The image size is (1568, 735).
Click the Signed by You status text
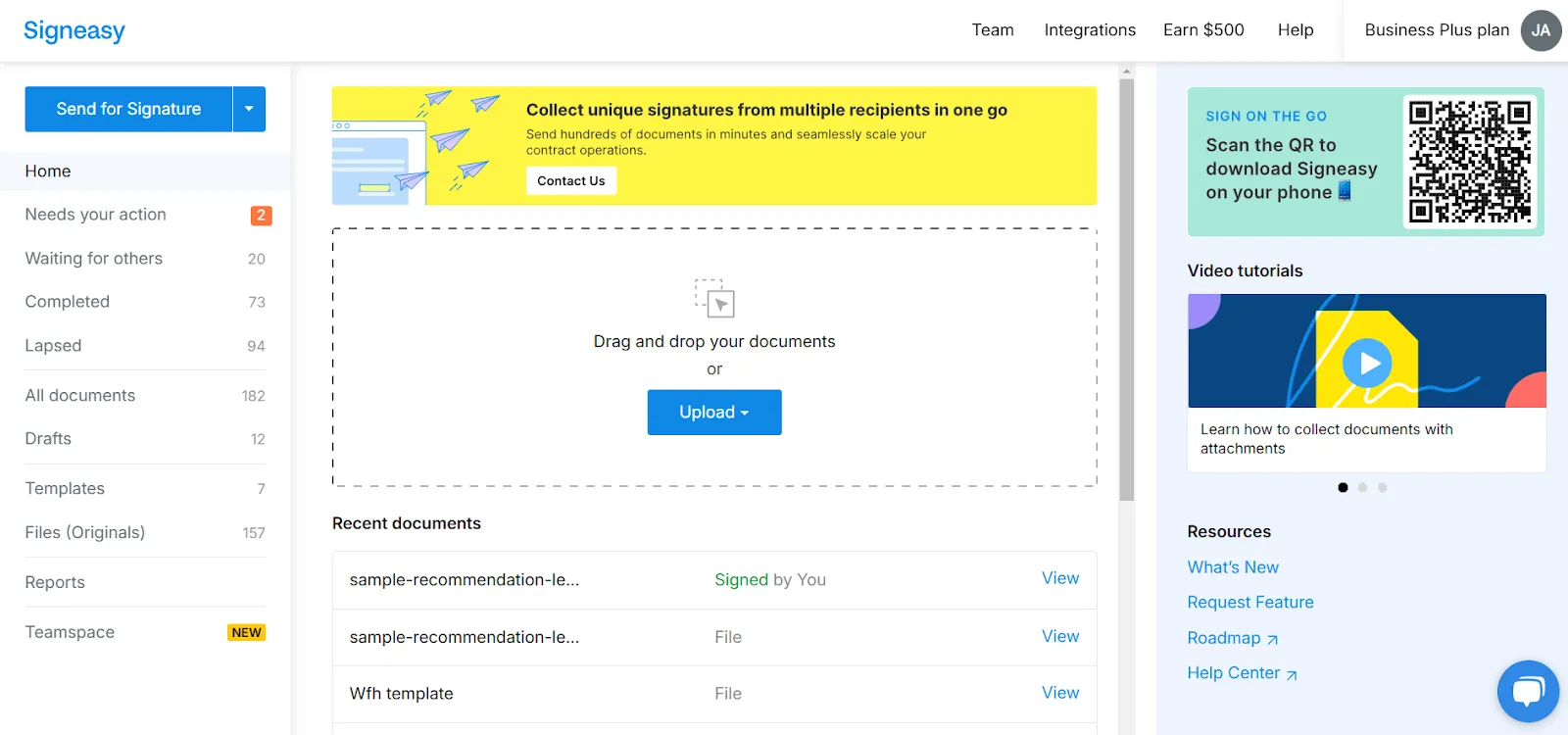click(x=770, y=580)
